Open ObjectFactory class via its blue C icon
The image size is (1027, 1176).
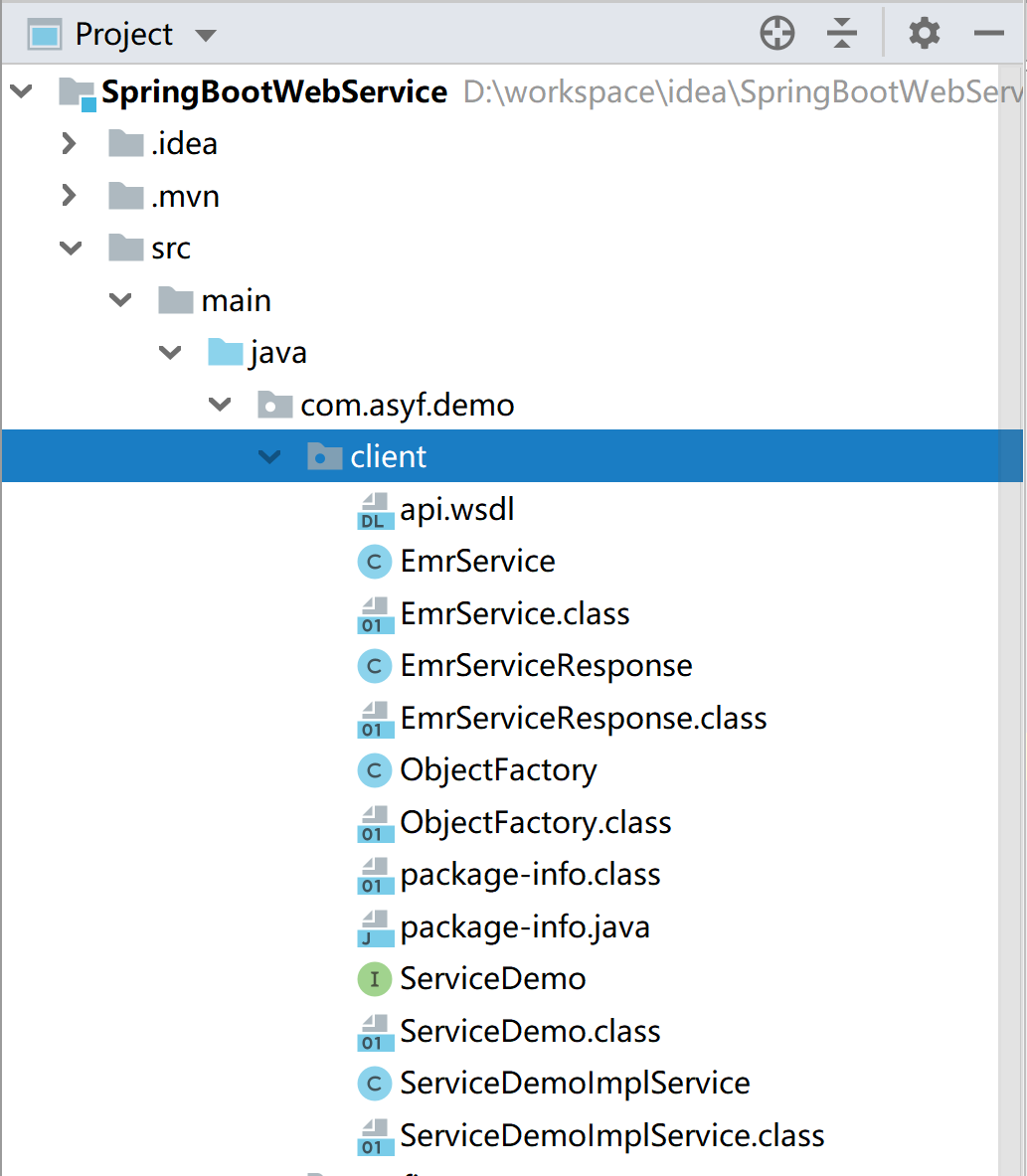click(374, 769)
